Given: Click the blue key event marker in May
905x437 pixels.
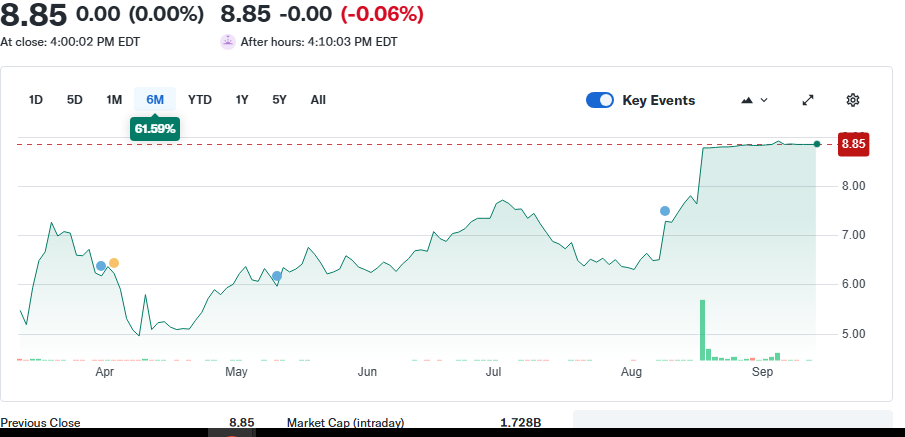Looking at the screenshot, I should click(277, 276).
